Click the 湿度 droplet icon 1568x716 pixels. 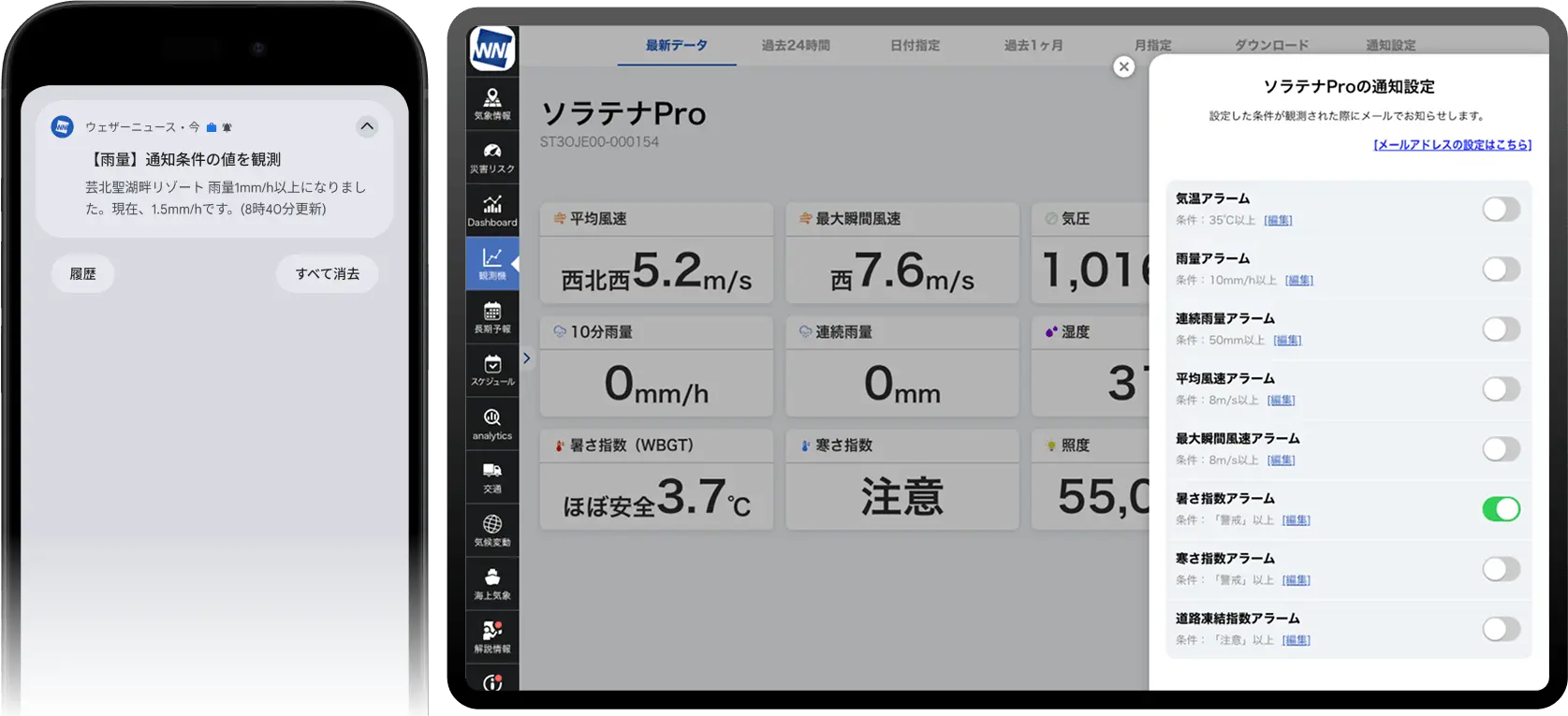1051,331
